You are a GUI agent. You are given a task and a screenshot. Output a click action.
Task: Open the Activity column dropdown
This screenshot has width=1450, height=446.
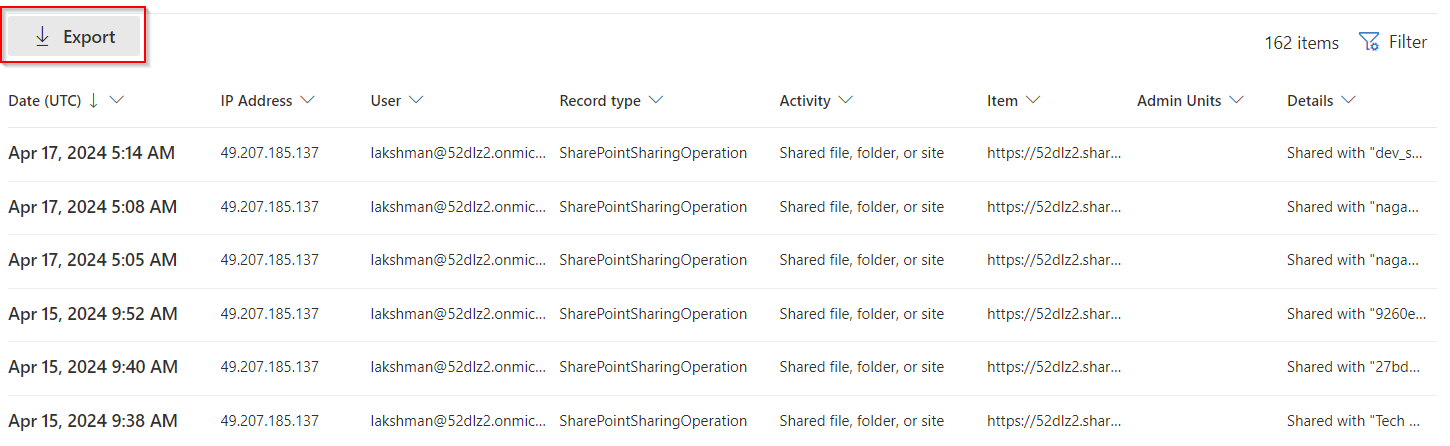[x=845, y=100]
